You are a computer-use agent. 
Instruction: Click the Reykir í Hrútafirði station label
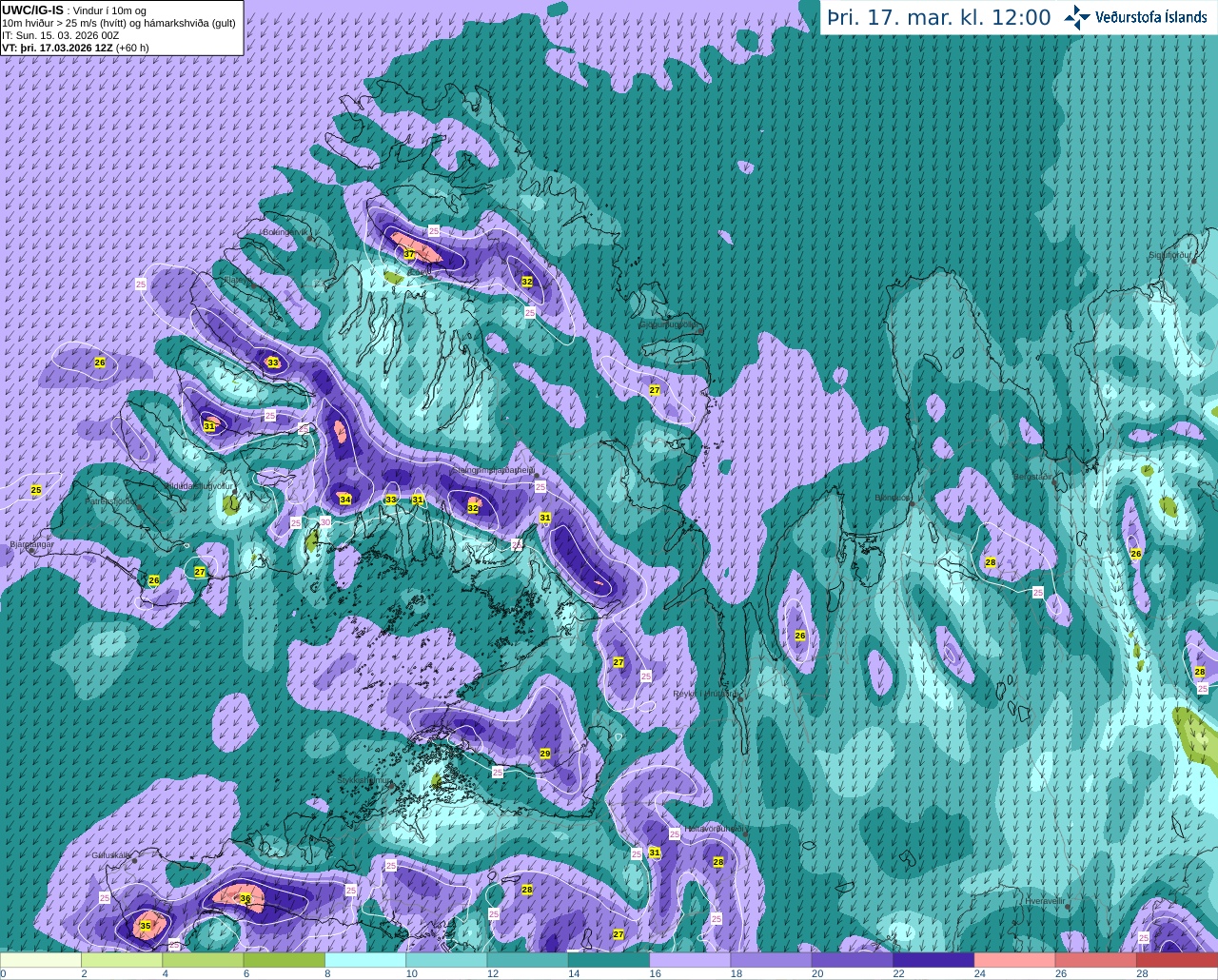705,694
